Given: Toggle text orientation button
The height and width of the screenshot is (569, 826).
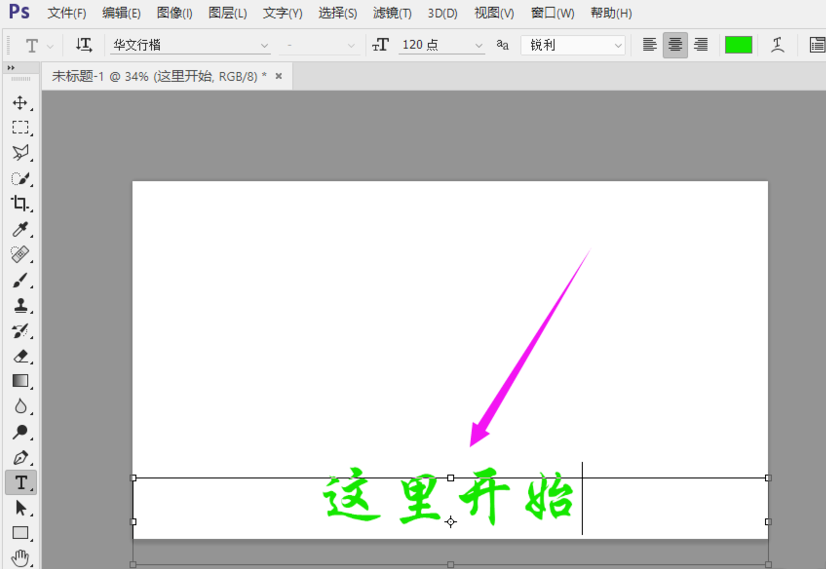Looking at the screenshot, I should tap(84, 45).
